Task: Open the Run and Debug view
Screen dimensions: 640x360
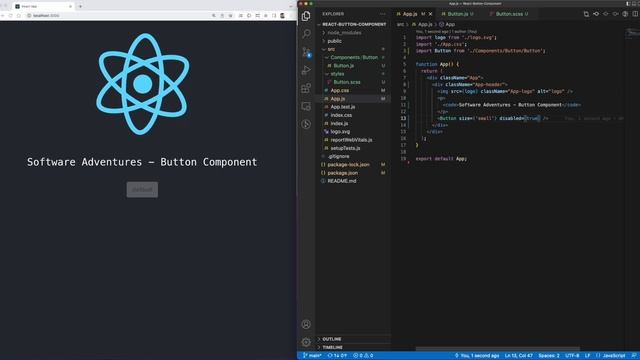Action: [x=306, y=70]
